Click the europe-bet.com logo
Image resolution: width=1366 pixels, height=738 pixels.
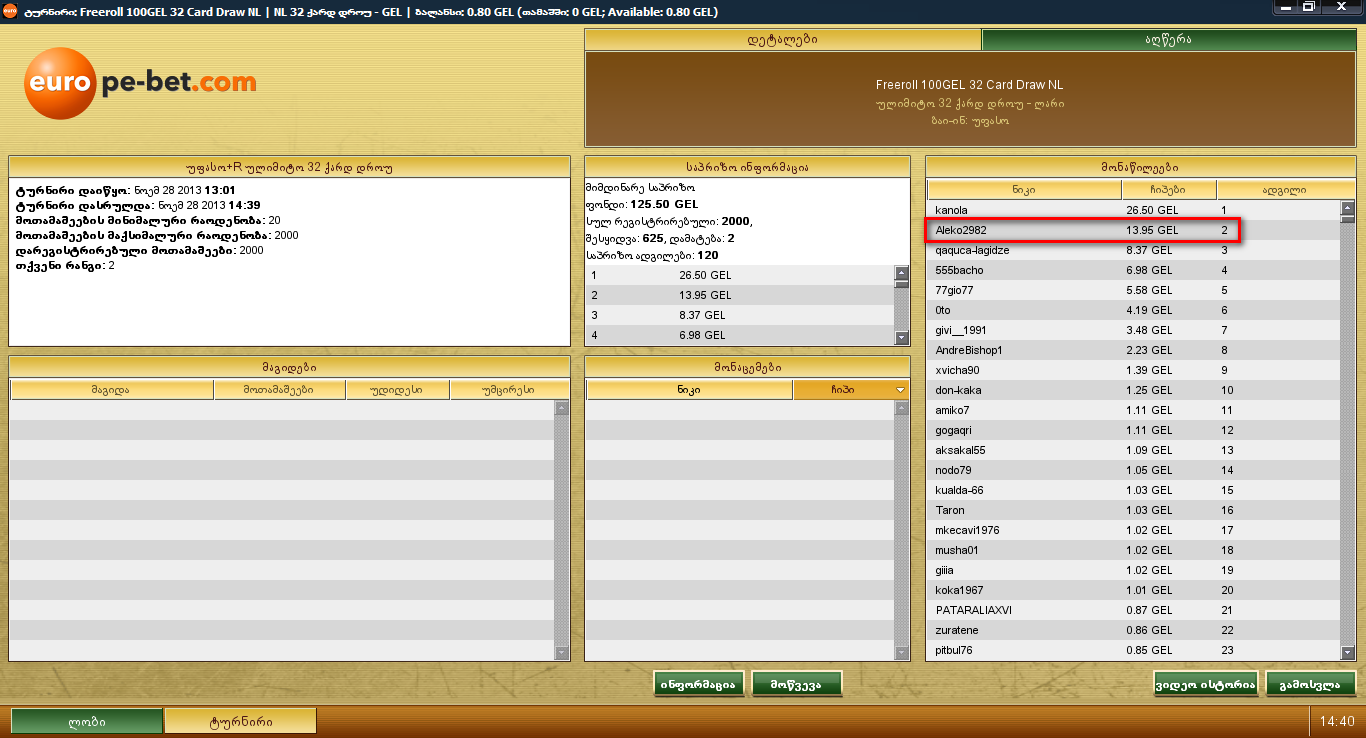click(140, 82)
